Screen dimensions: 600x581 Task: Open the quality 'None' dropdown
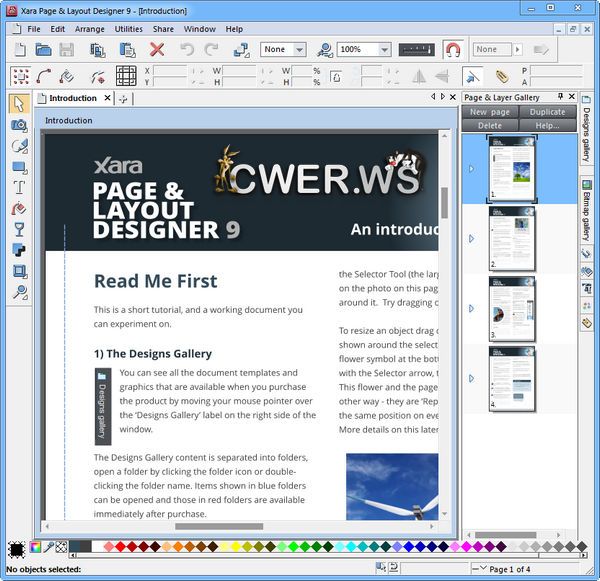(x=300, y=49)
